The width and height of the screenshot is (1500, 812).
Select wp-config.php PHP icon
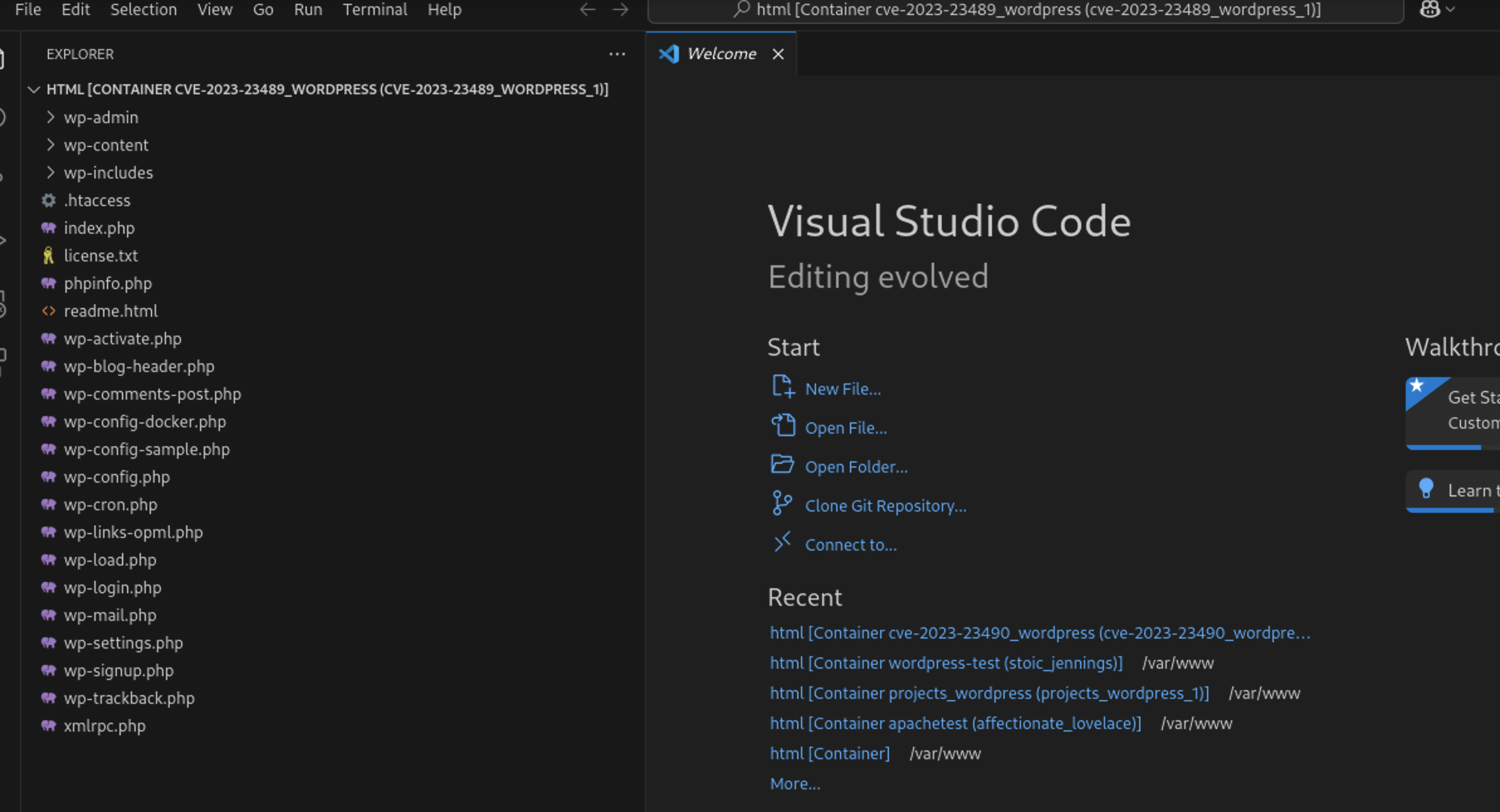pyautogui.click(x=48, y=477)
